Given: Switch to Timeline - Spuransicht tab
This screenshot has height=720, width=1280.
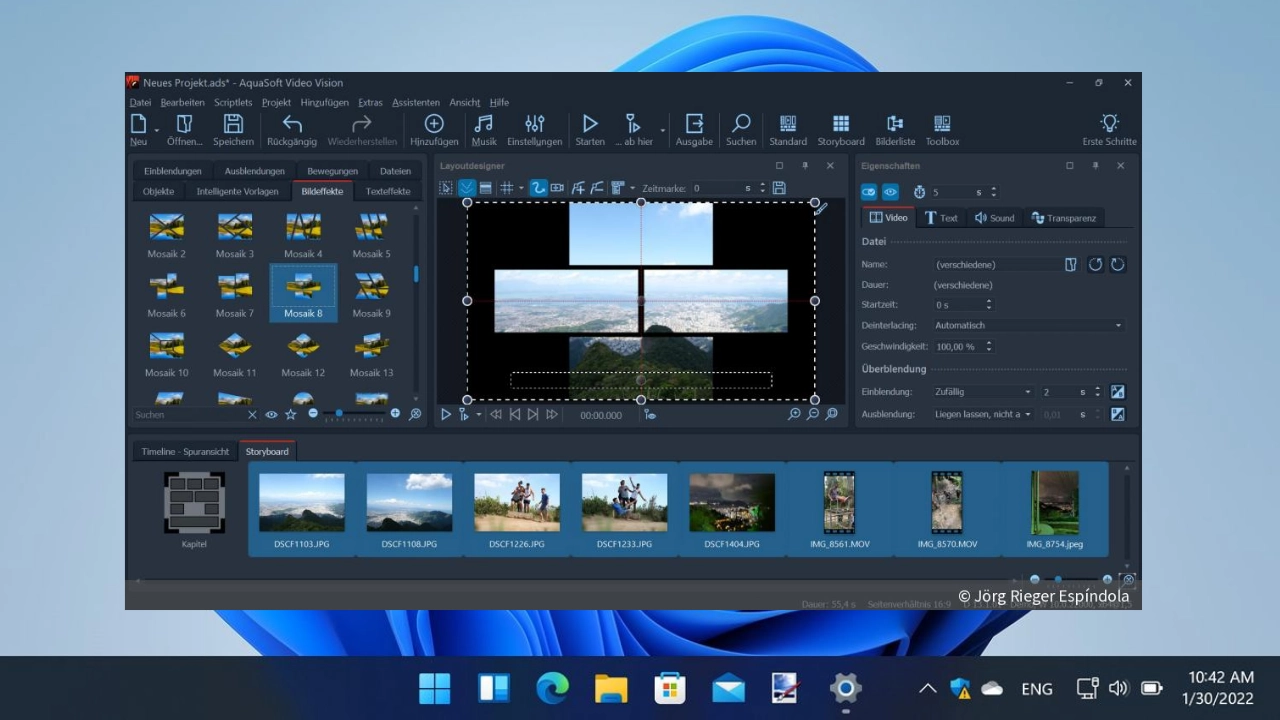Looking at the screenshot, I should (185, 451).
